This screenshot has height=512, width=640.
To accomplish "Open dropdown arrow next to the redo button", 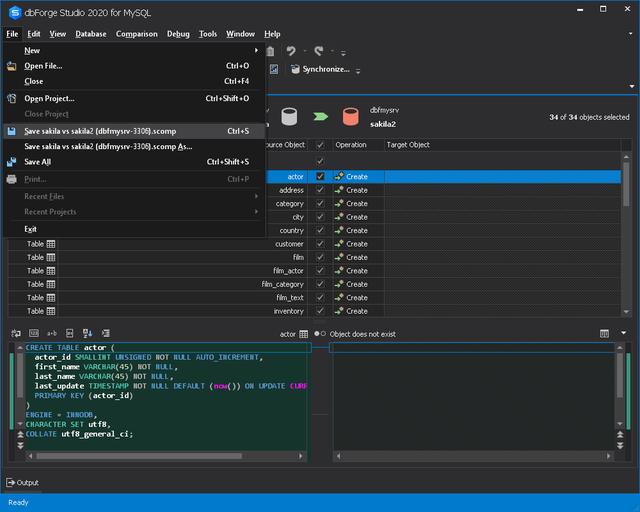I will click(332, 51).
